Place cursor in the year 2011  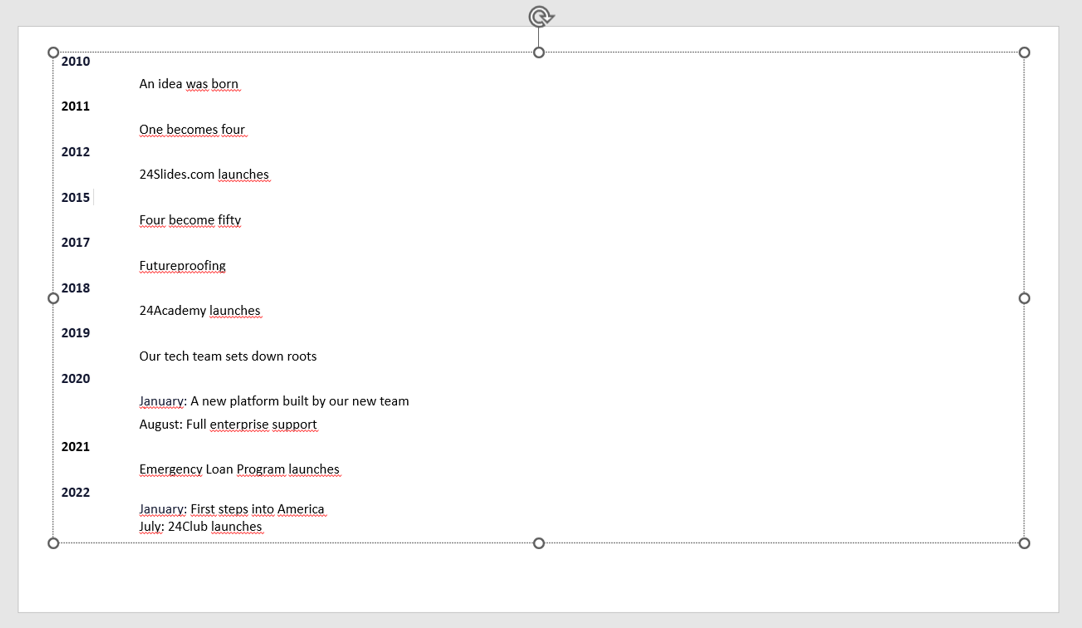[75, 106]
